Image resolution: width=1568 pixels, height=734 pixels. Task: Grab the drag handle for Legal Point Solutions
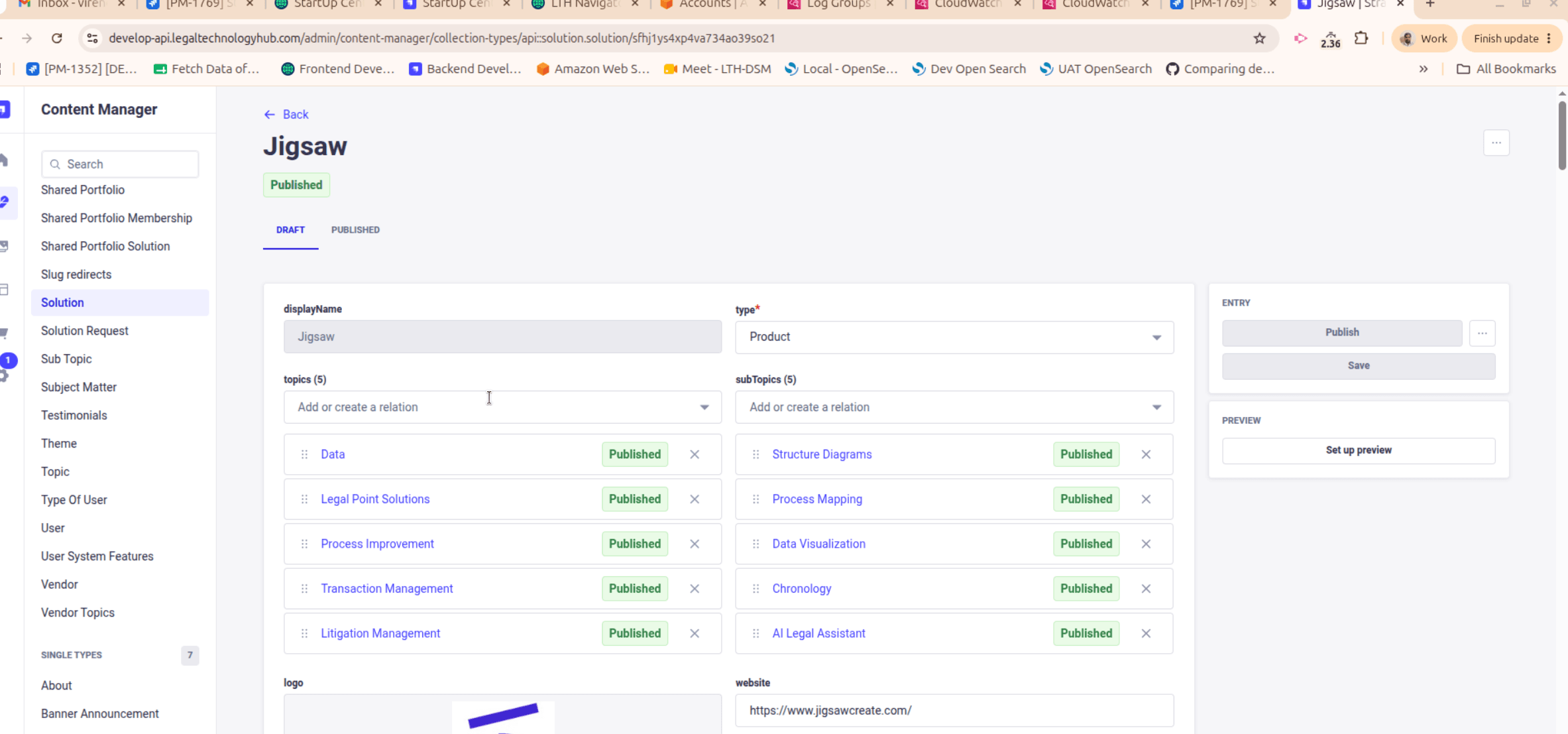click(x=304, y=499)
